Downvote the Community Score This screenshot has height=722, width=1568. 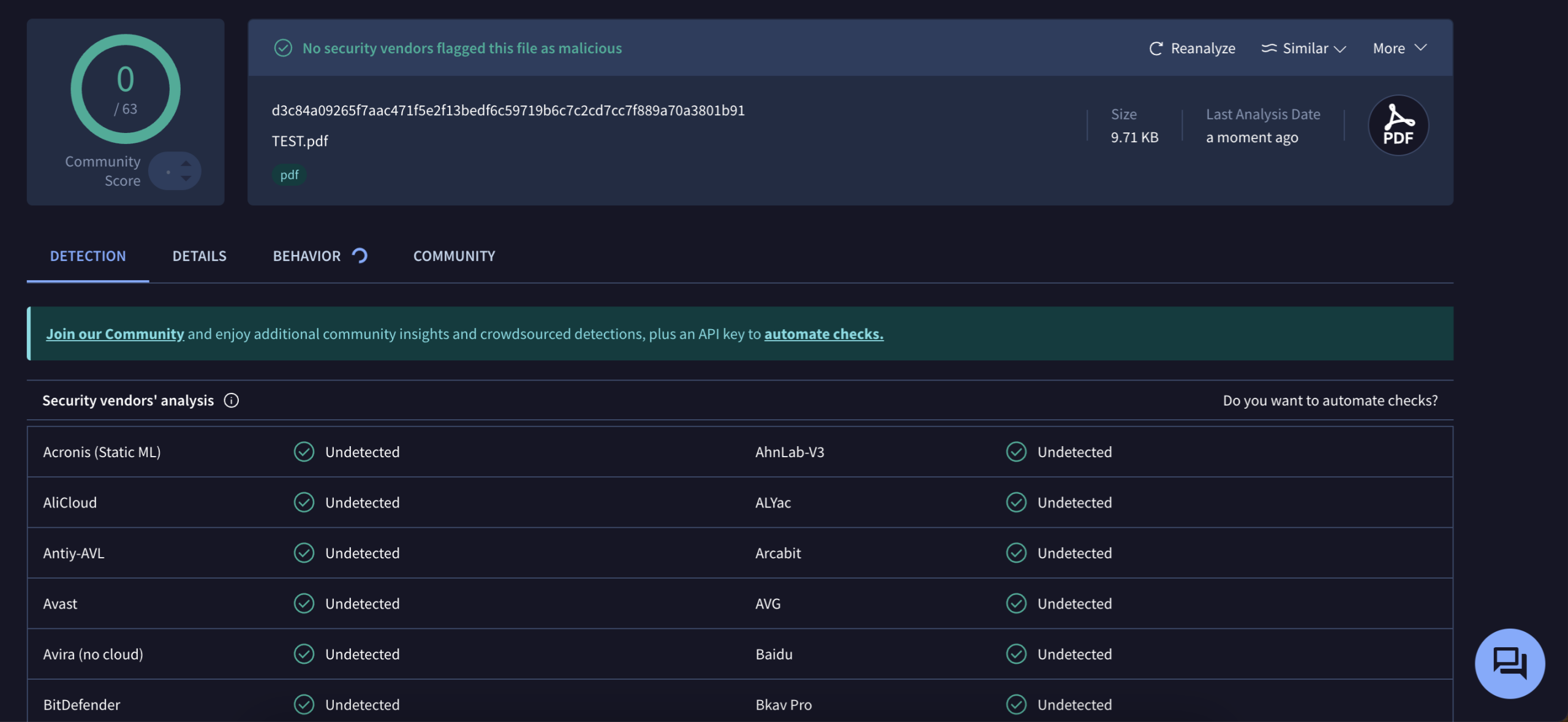[x=186, y=179]
